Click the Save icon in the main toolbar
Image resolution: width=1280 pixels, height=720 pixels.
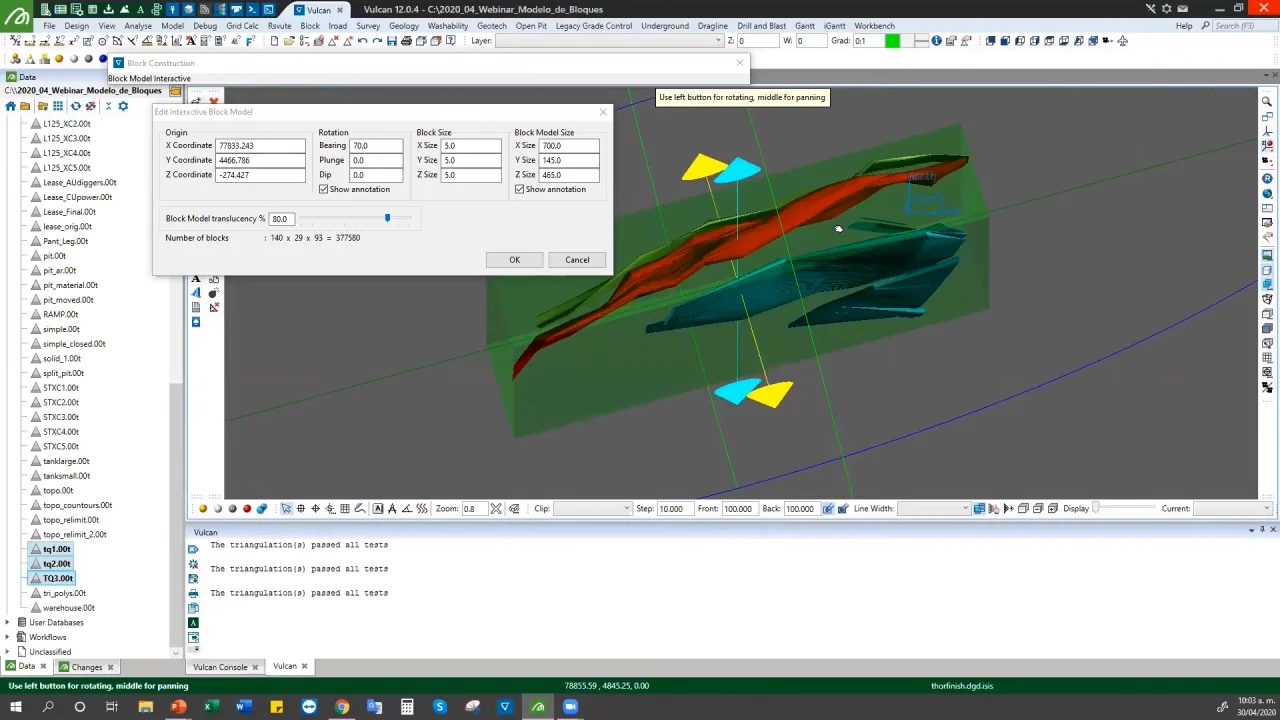click(x=391, y=41)
